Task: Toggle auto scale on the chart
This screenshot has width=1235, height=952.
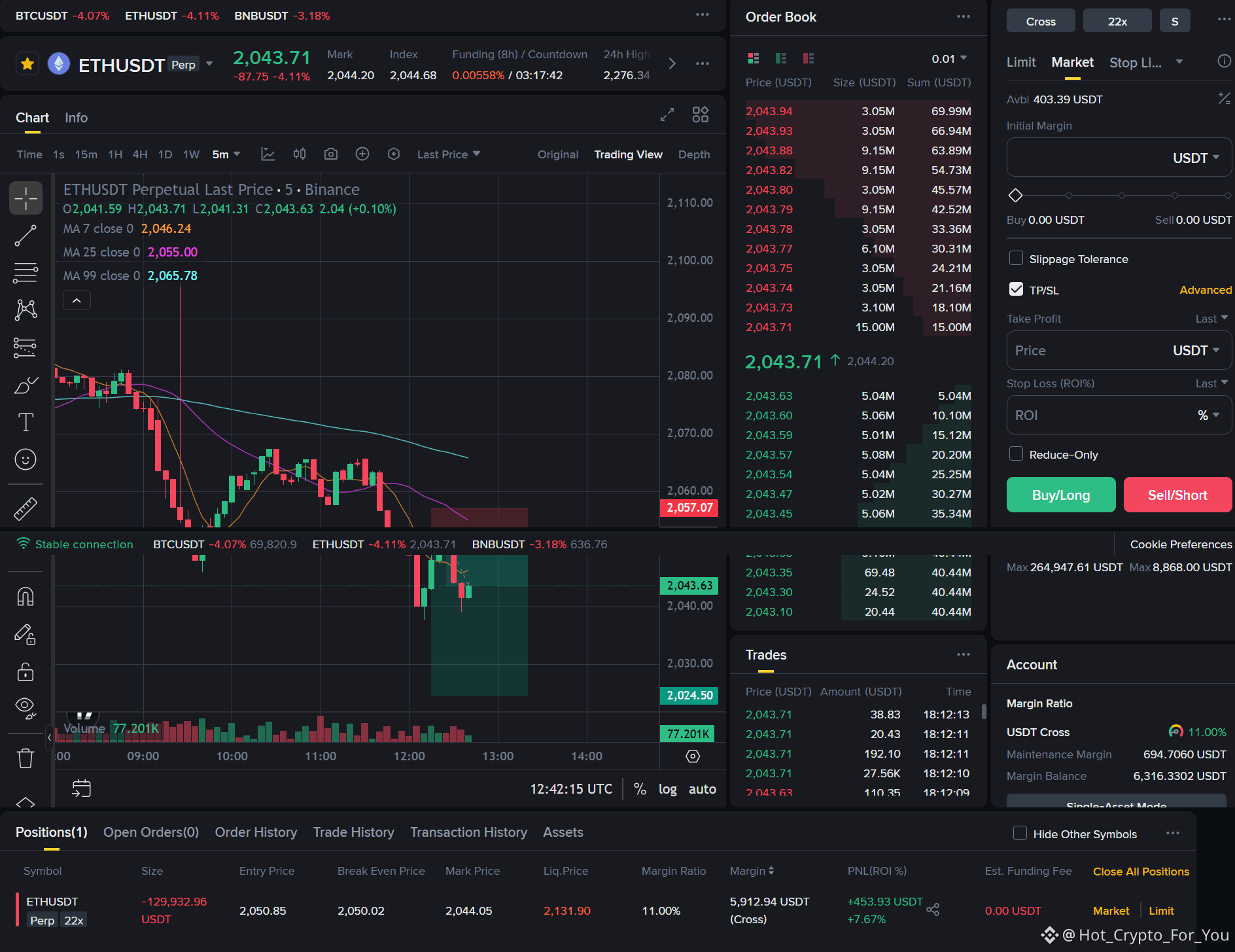Action: coord(703,789)
